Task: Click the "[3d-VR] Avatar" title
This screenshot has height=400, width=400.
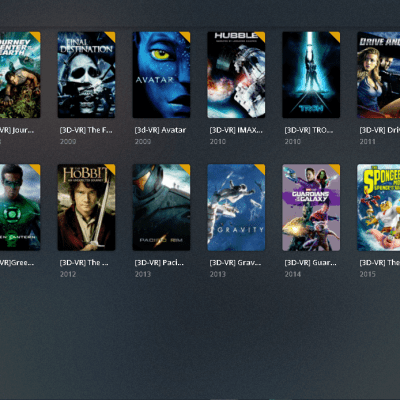Action: click(x=160, y=130)
